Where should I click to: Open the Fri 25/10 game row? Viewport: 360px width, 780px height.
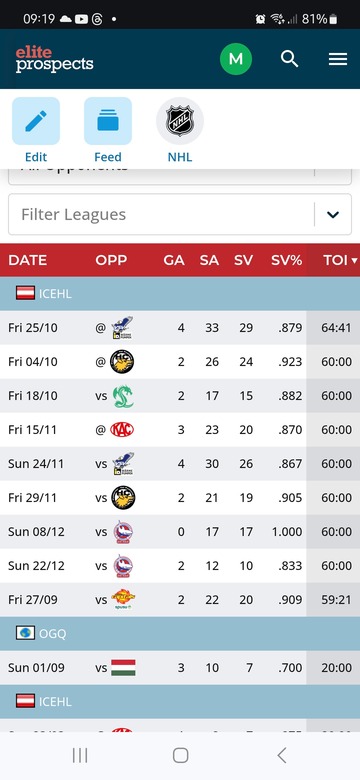[x=180, y=328]
